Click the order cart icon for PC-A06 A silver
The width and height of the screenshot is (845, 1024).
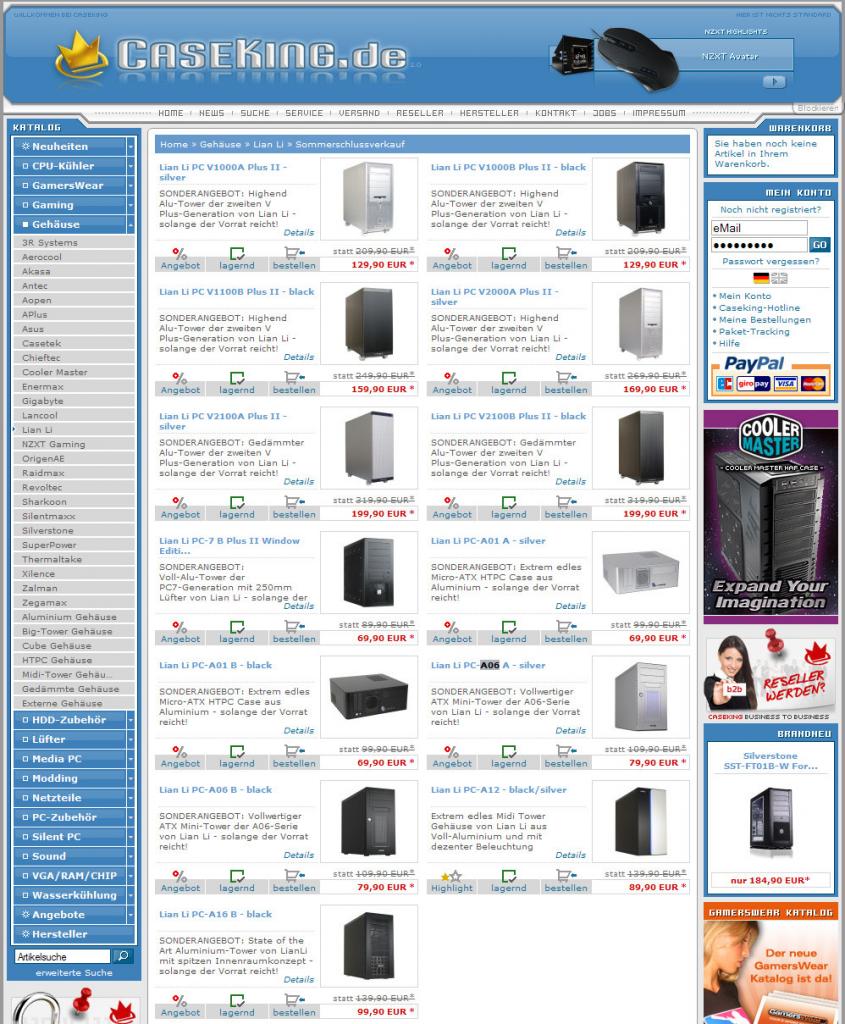tap(566, 751)
